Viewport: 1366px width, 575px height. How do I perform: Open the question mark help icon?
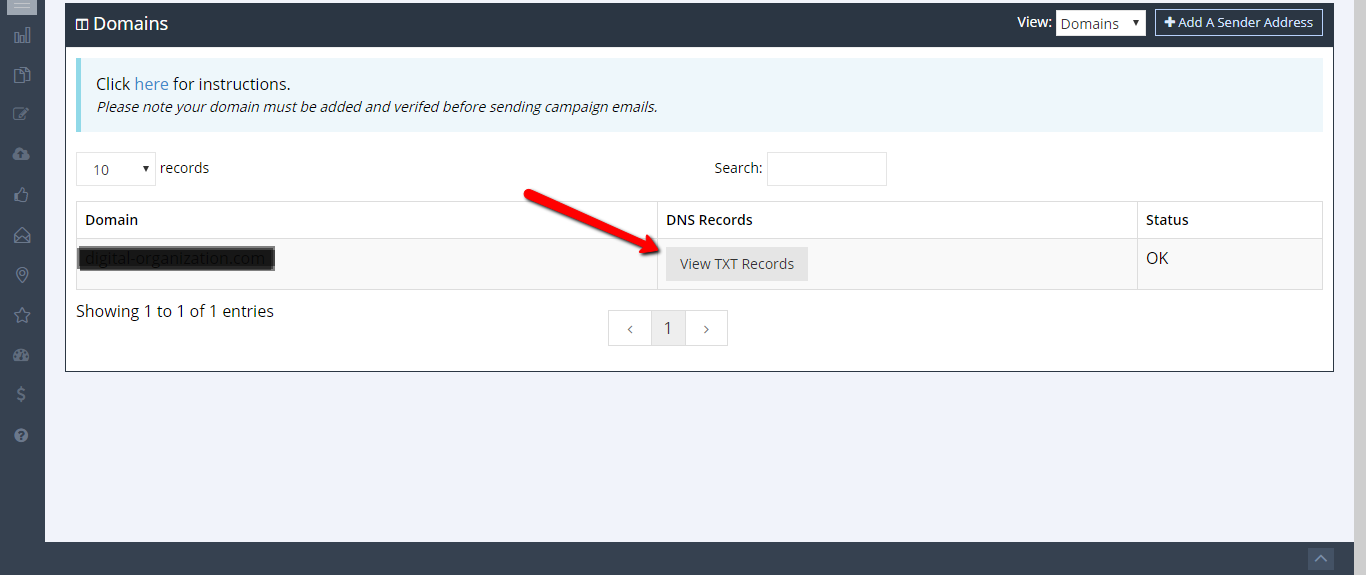click(22, 435)
